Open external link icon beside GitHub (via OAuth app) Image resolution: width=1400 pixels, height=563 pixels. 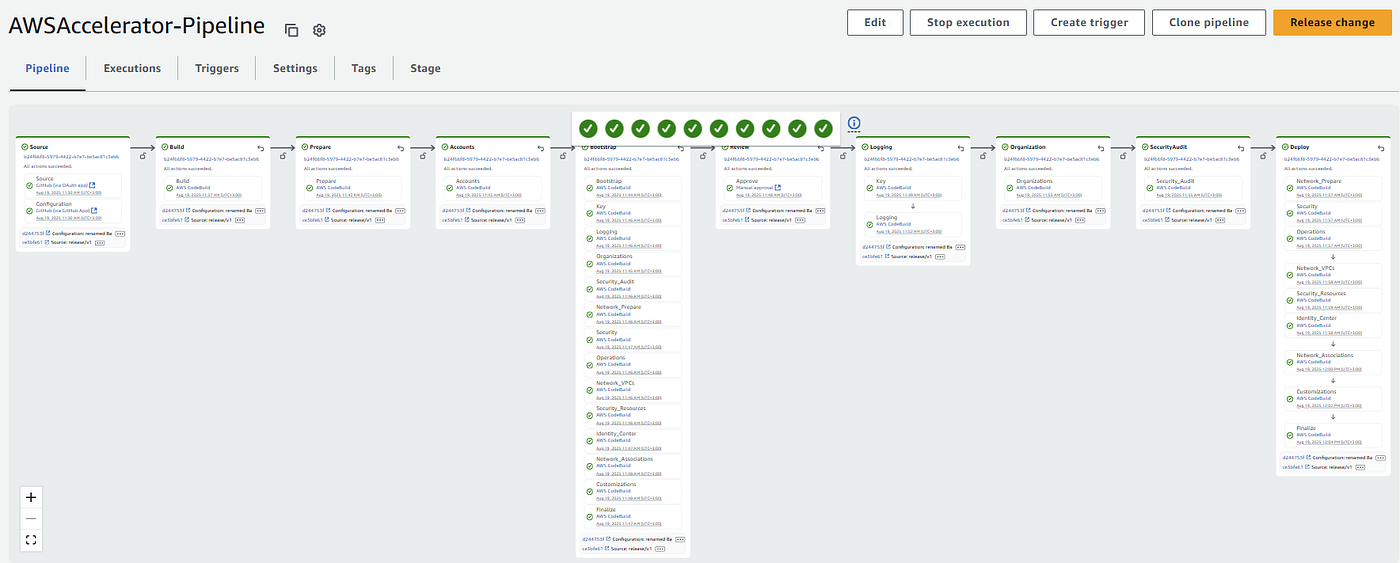[92, 185]
